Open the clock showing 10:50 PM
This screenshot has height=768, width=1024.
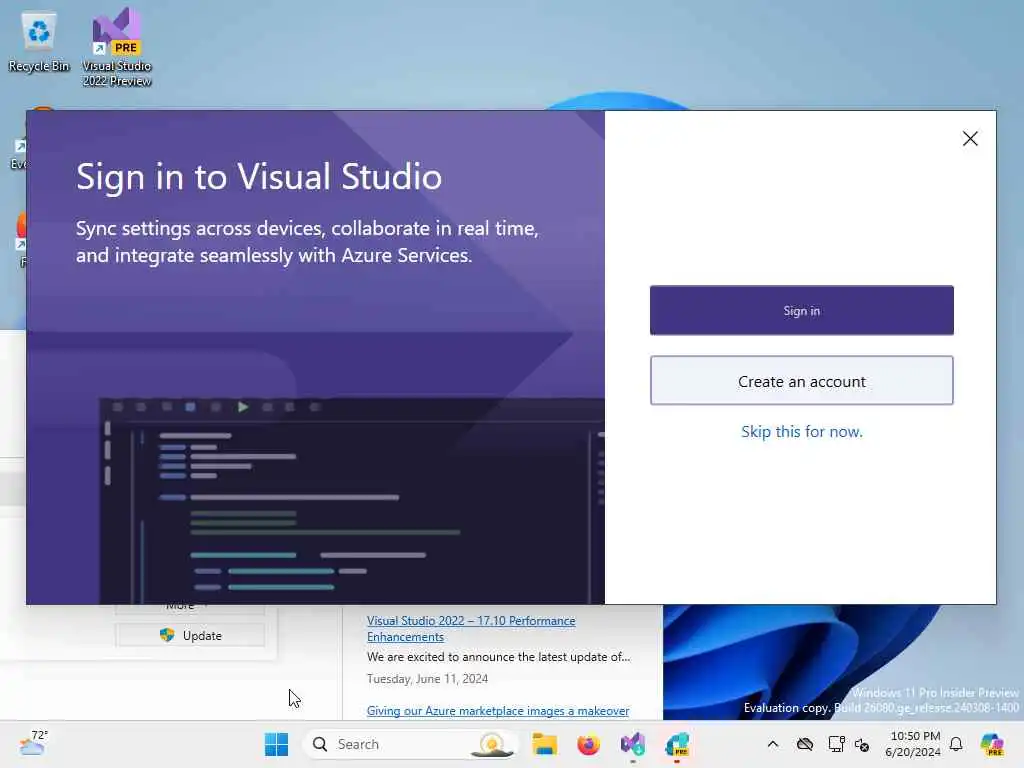coord(913,744)
